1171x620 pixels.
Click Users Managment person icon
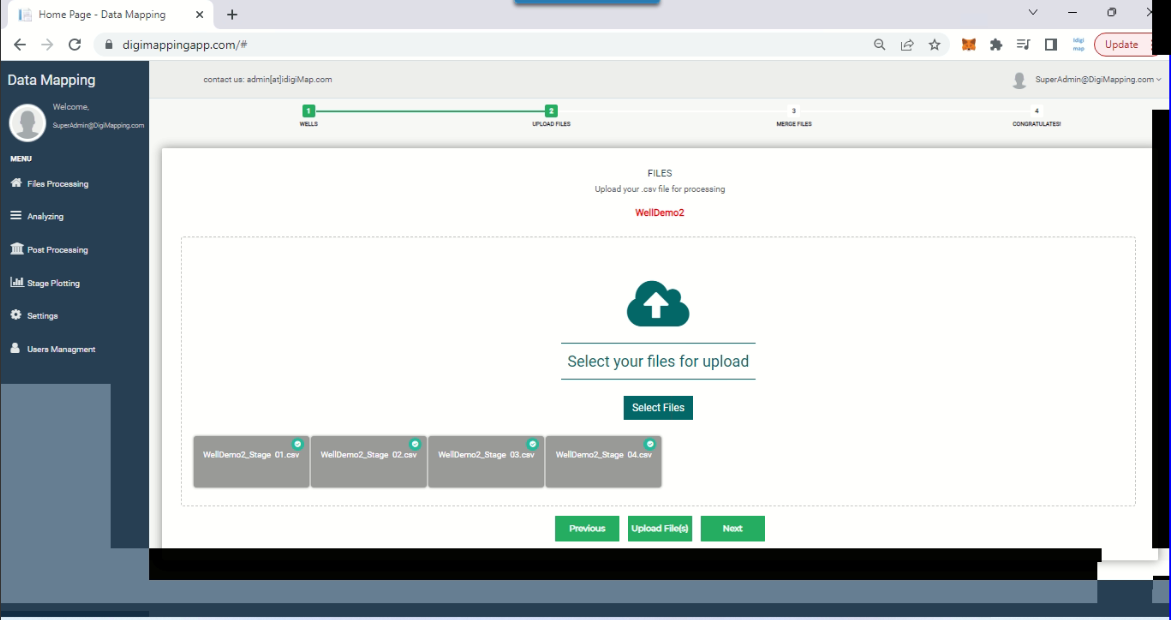(x=16, y=349)
